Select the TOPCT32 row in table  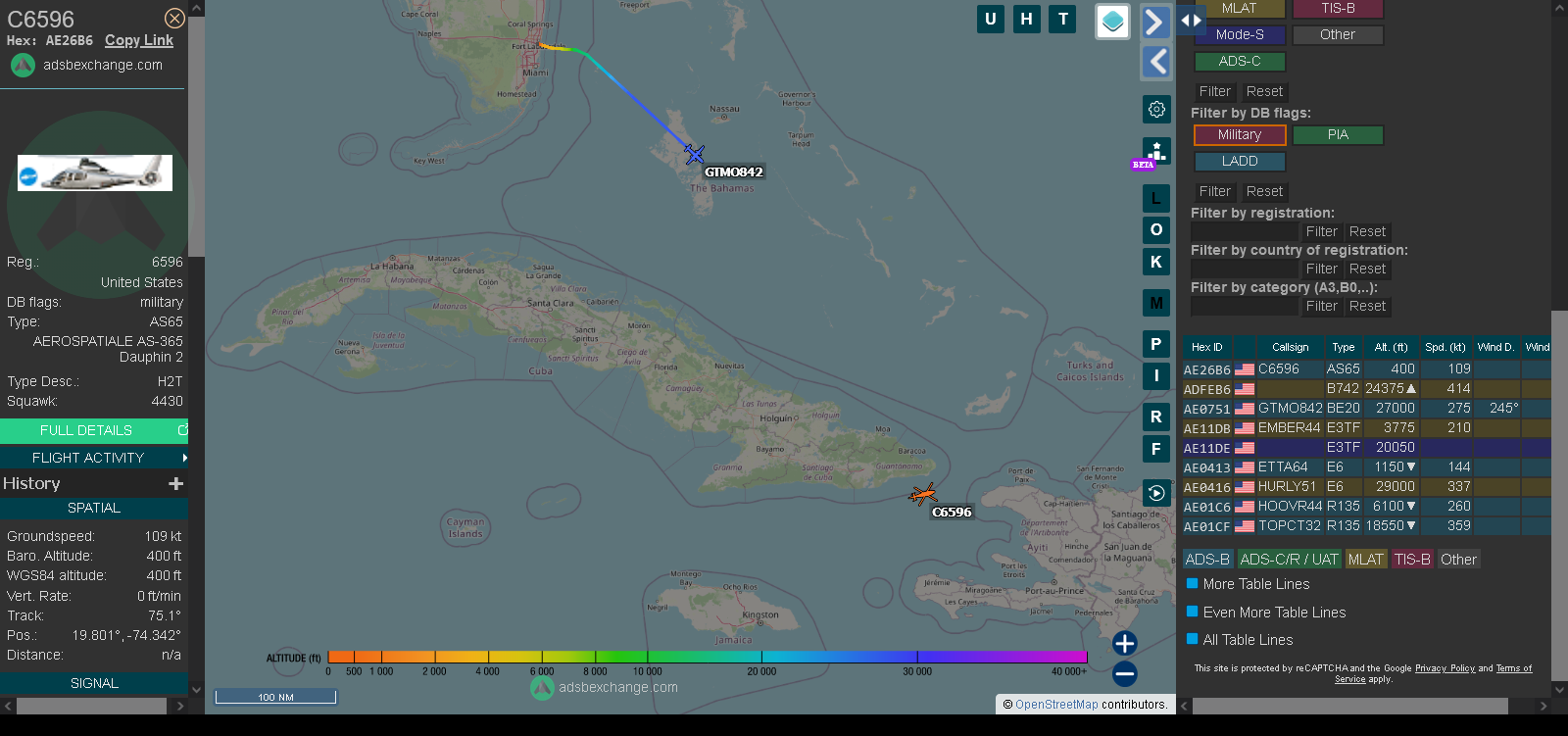pyautogui.click(x=1366, y=526)
